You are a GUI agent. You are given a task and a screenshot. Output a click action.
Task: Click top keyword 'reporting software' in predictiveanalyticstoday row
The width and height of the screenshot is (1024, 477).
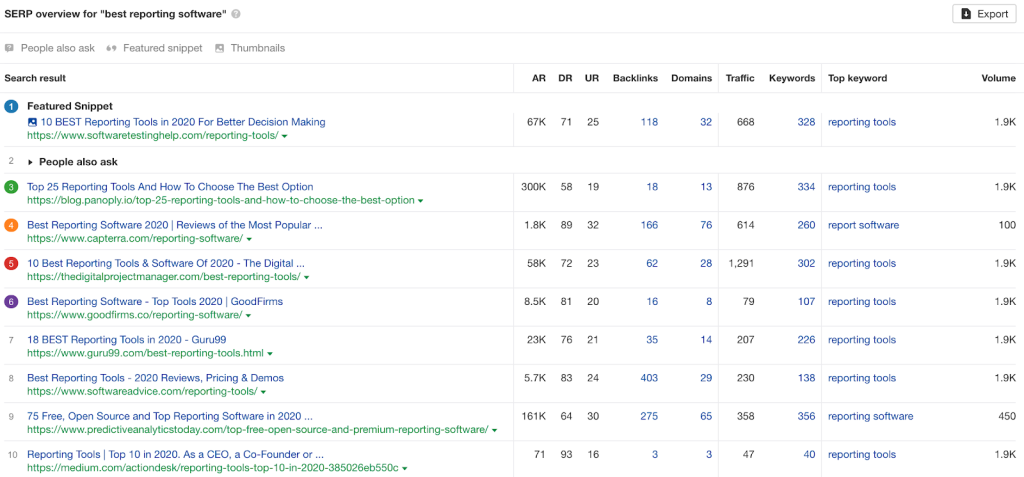871,416
